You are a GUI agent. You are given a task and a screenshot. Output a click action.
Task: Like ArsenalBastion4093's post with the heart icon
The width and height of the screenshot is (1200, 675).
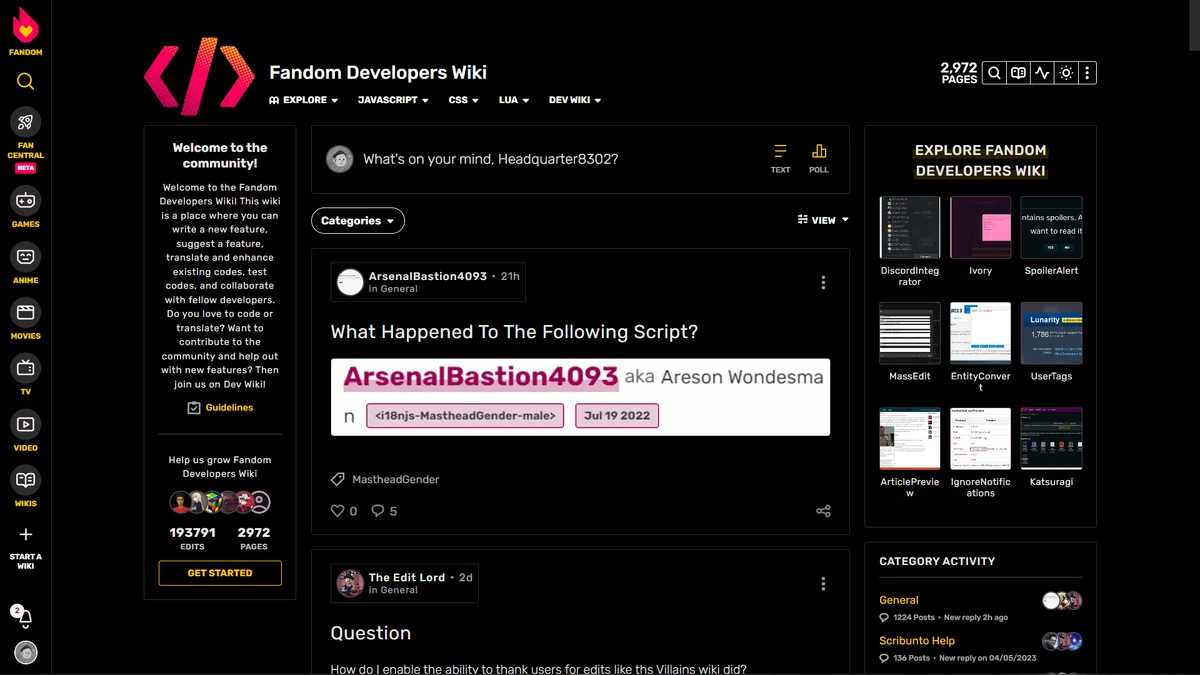[336, 510]
